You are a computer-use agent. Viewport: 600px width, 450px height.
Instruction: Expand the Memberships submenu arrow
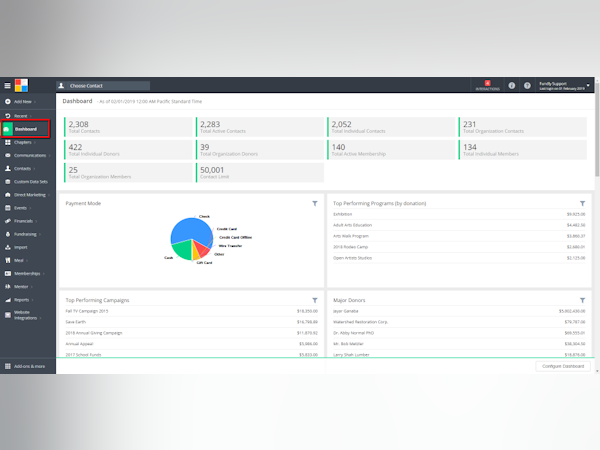coord(44,274)
